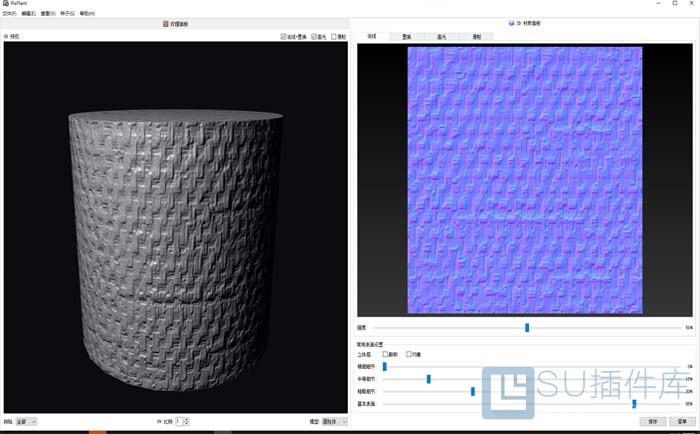Enable the 均衡 checkbox in surface settings
This screenshot has width=700, height=434.
click(408, 354)
